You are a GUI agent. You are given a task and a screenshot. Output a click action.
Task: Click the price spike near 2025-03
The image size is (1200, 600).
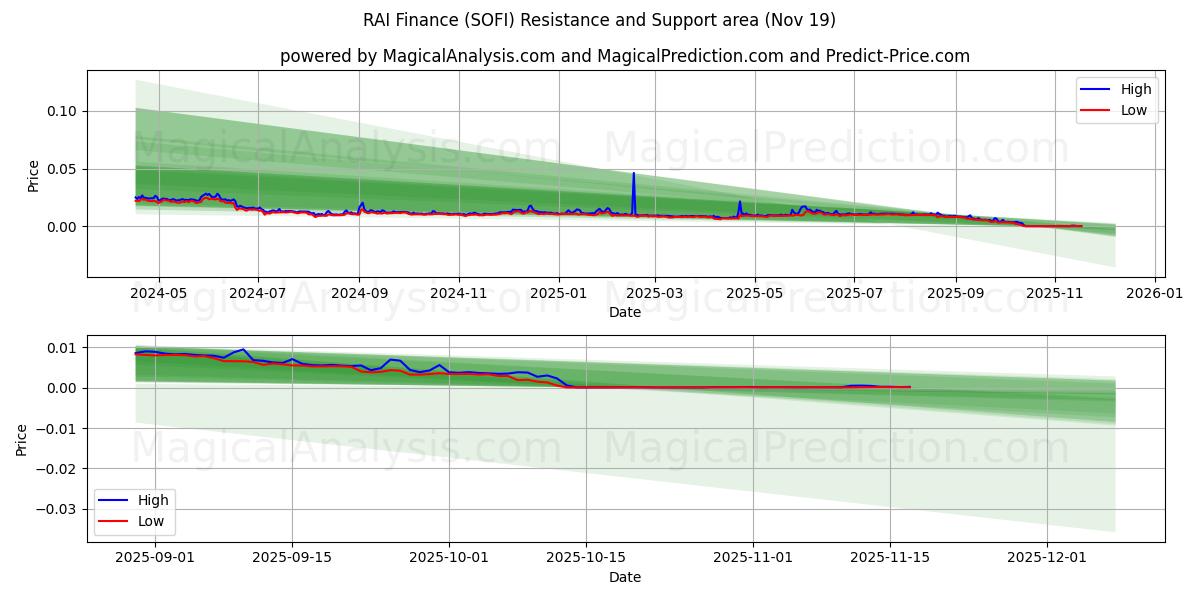635,178
